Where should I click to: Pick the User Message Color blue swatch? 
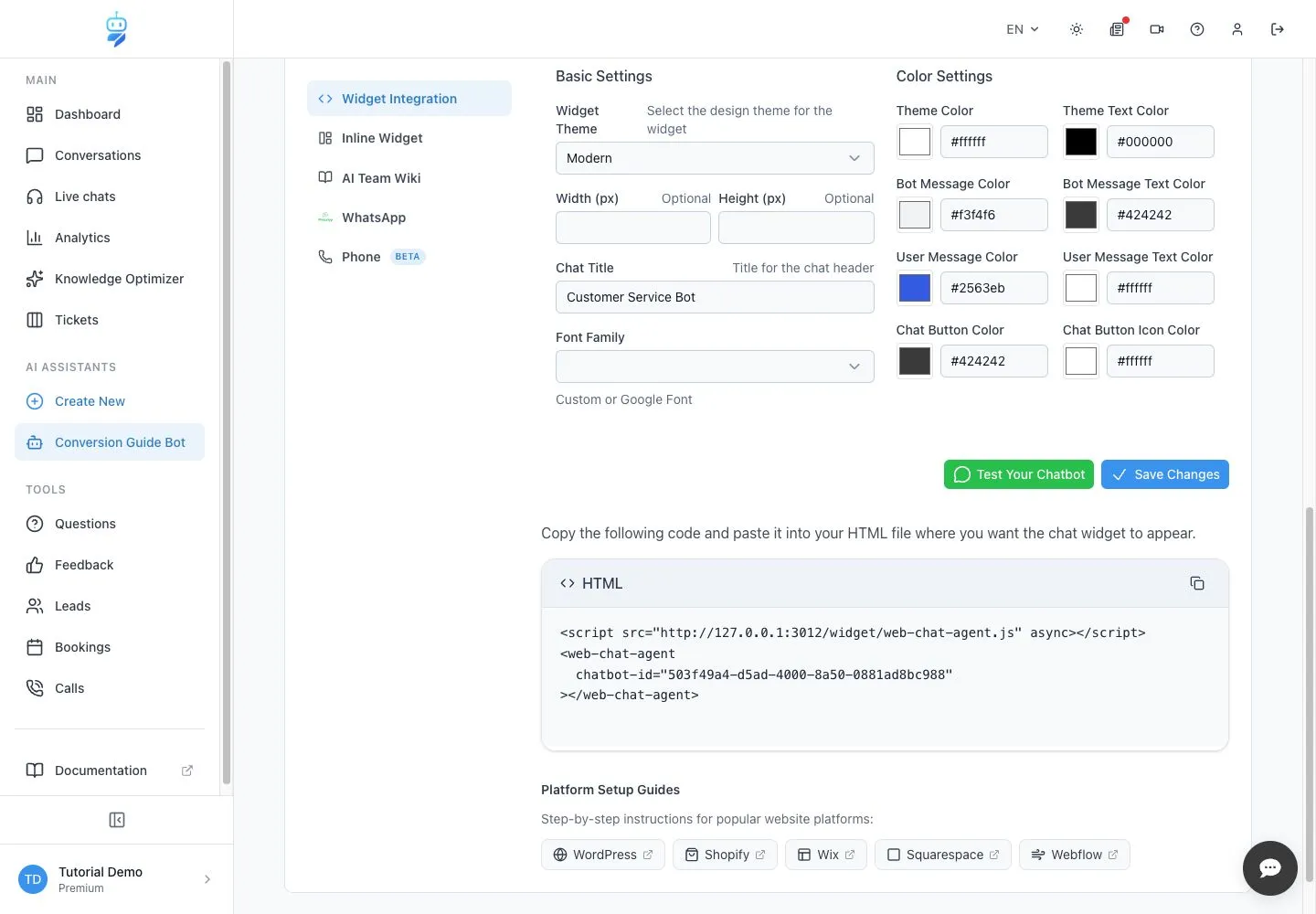click(x=915, y=288)
